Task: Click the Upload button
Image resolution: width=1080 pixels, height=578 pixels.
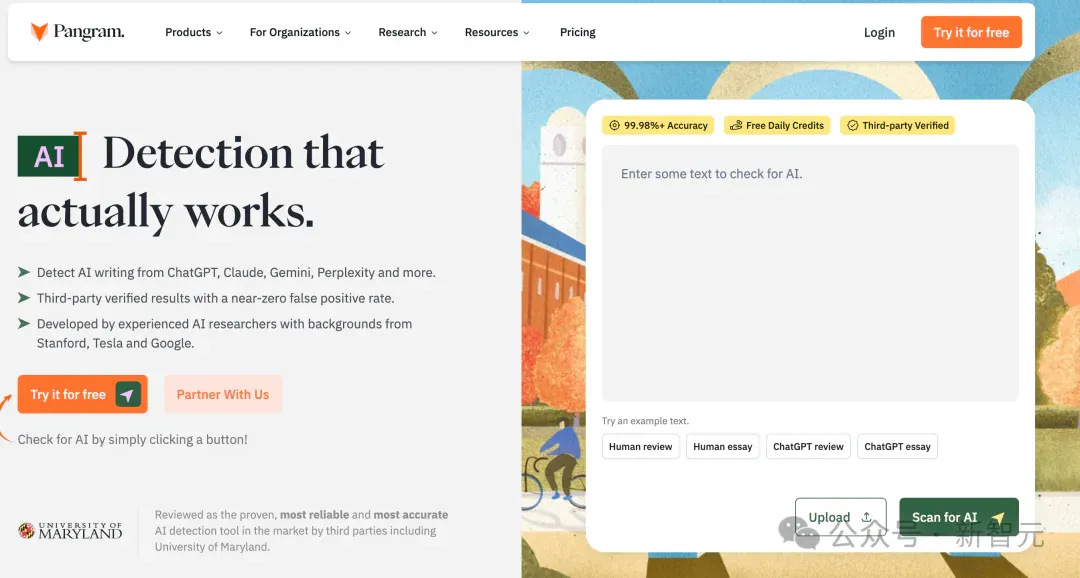Action: (840, 517)
